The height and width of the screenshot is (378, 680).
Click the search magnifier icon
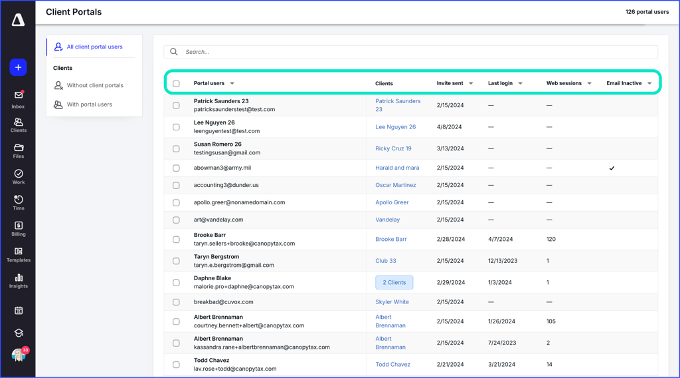coord(173,52)
